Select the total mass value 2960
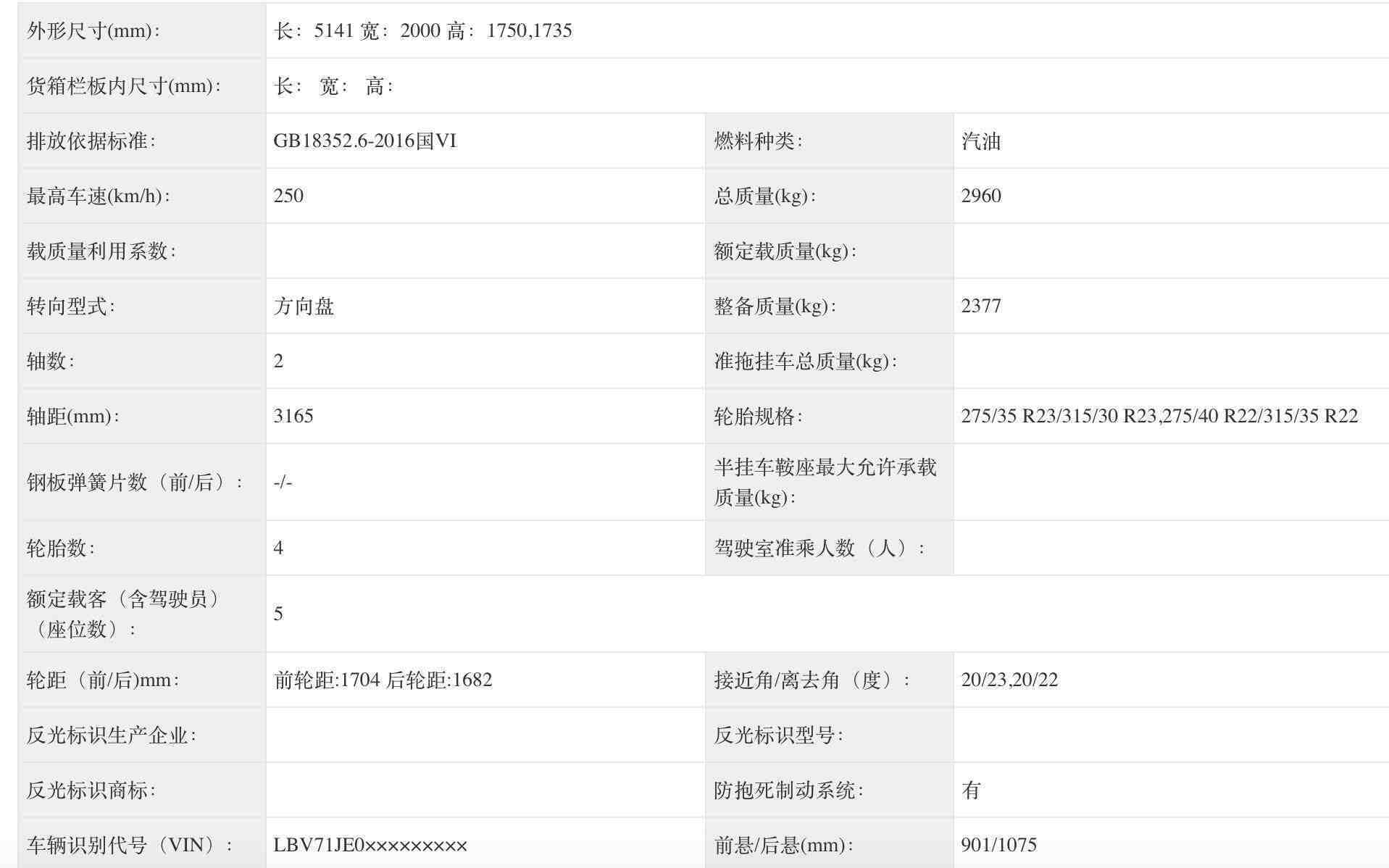 click(981, 196)
